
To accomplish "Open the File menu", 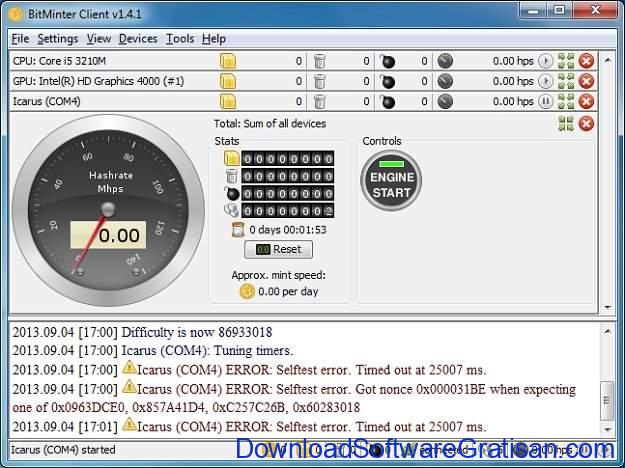I will pyautogui.click(x=20, y=39).
